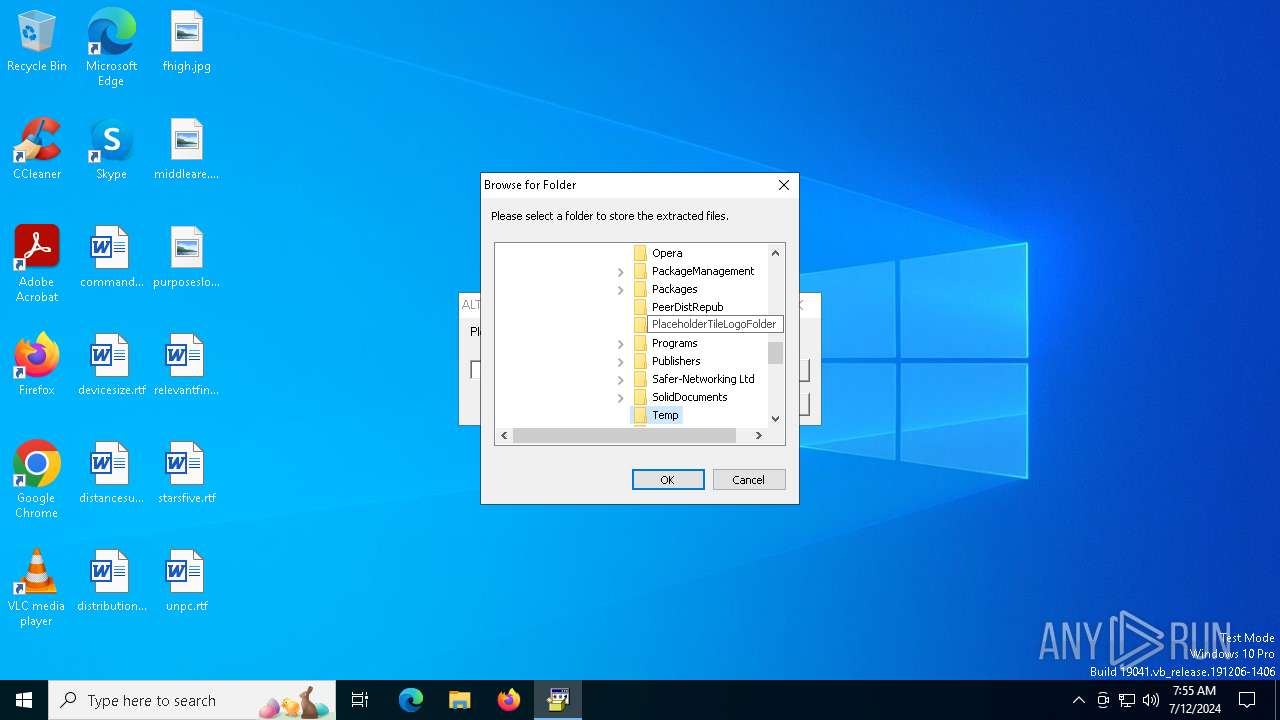Select the PlaceholderTileLogoFolder entry

(714, 324)
